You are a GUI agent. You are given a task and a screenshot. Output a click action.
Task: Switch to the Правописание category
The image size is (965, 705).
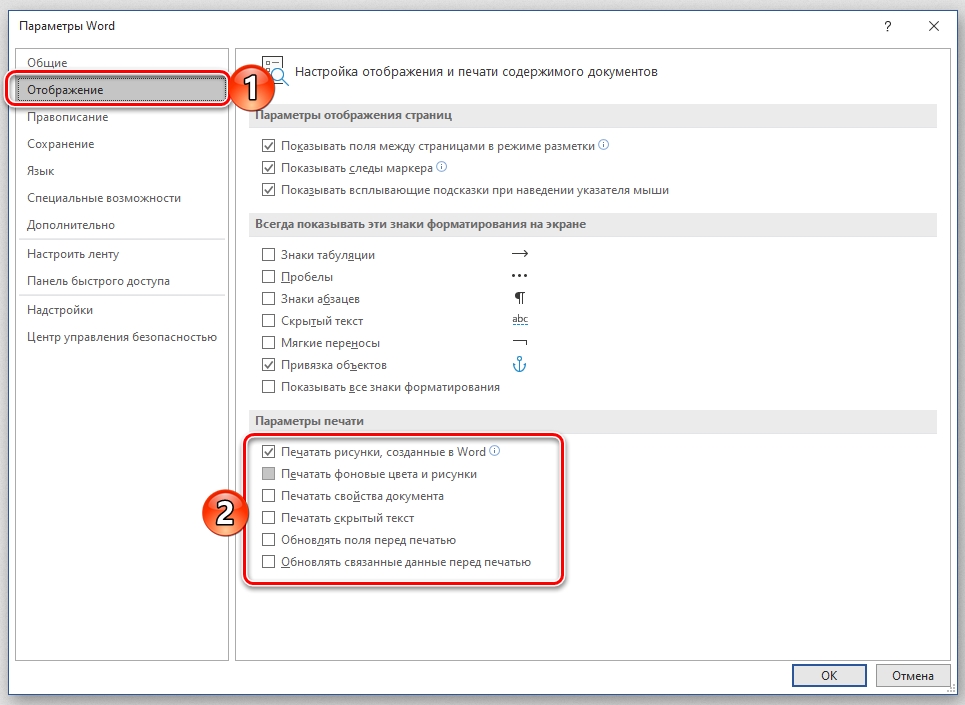pyautogui.click(x=68, y=117)
